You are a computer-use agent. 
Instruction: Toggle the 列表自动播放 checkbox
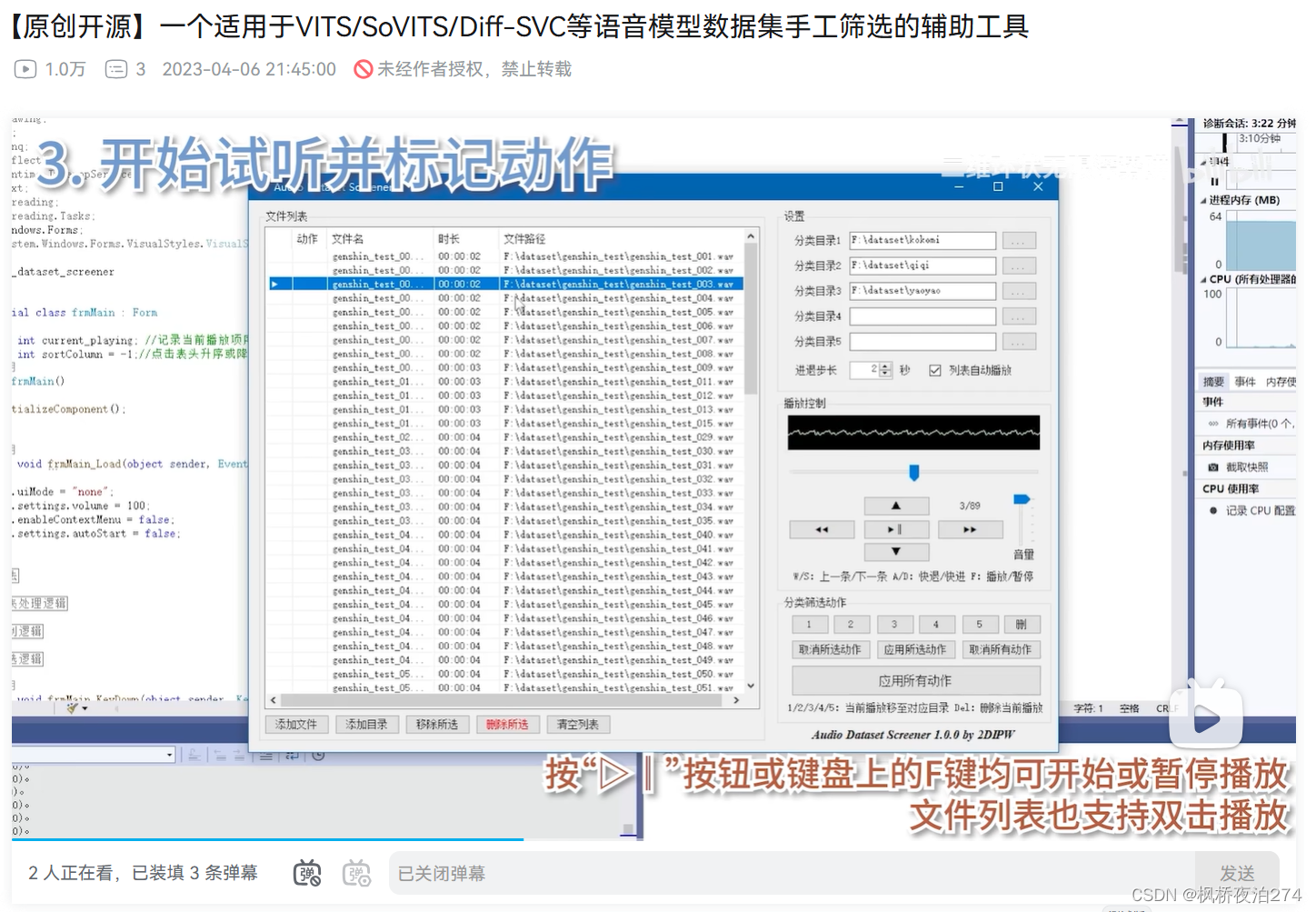point(936,370)
